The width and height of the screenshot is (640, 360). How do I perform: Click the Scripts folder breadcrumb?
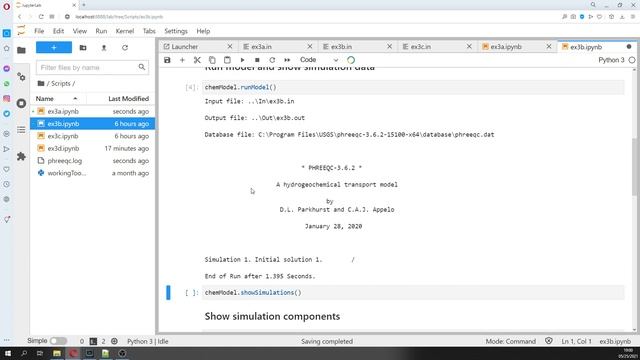(x=61, y=83)
